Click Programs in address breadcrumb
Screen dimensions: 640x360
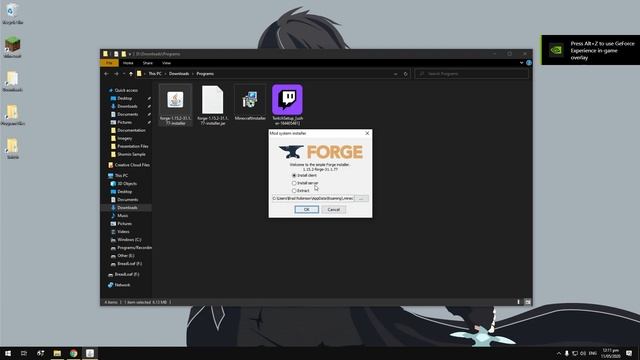[x=205, y=74]
